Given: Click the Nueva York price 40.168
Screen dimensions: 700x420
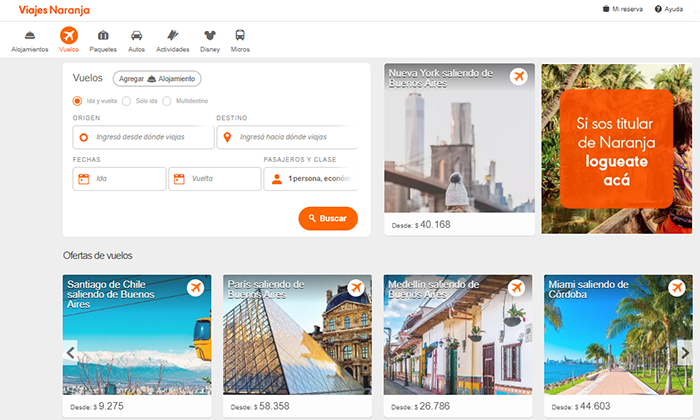Looking at the screenshot, I should (435, 225).
